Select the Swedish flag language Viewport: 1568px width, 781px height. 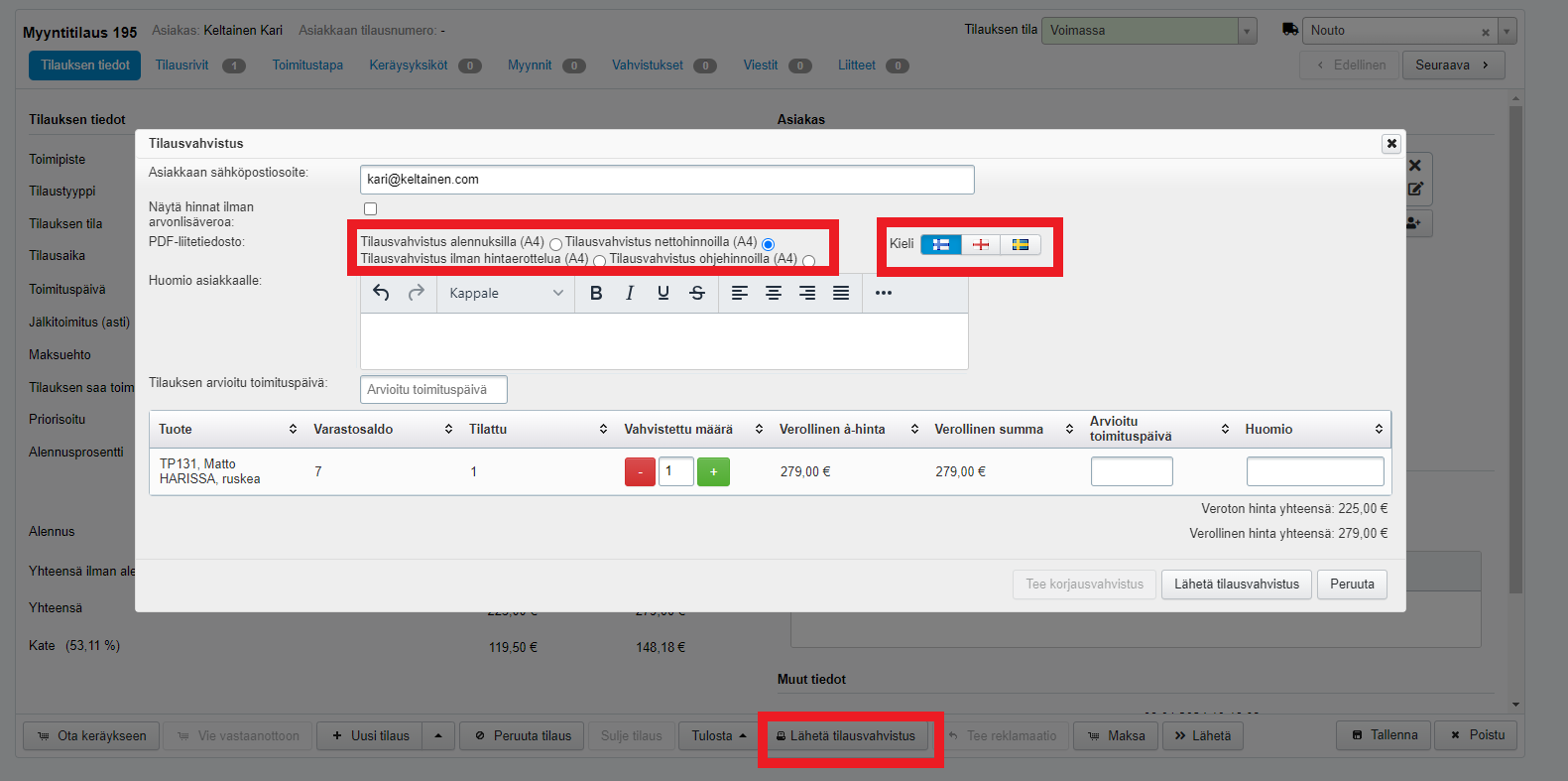[x=1021, y=244]
